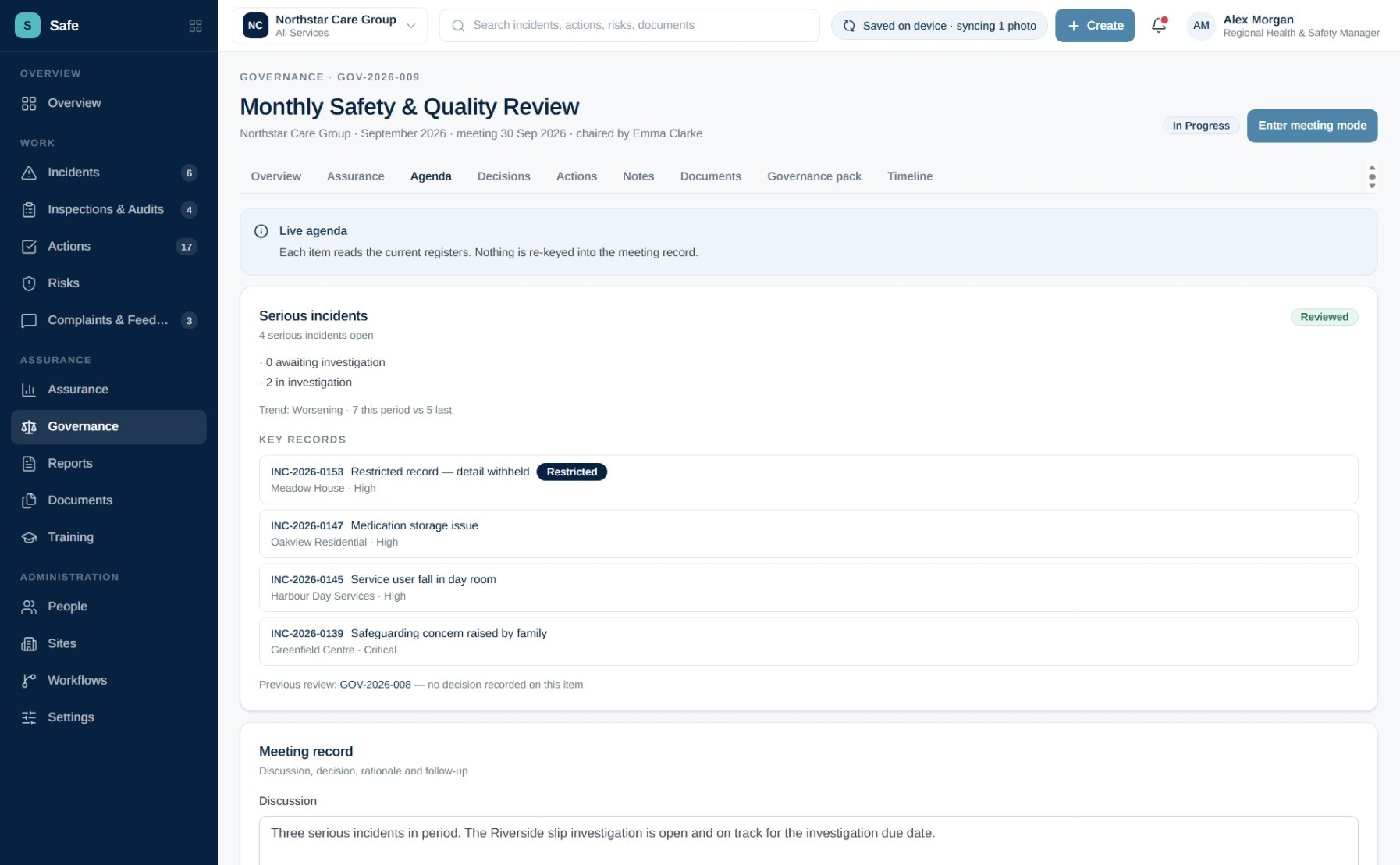
Task: Focus the search incidents input field
Action: [x=629, y=26]
